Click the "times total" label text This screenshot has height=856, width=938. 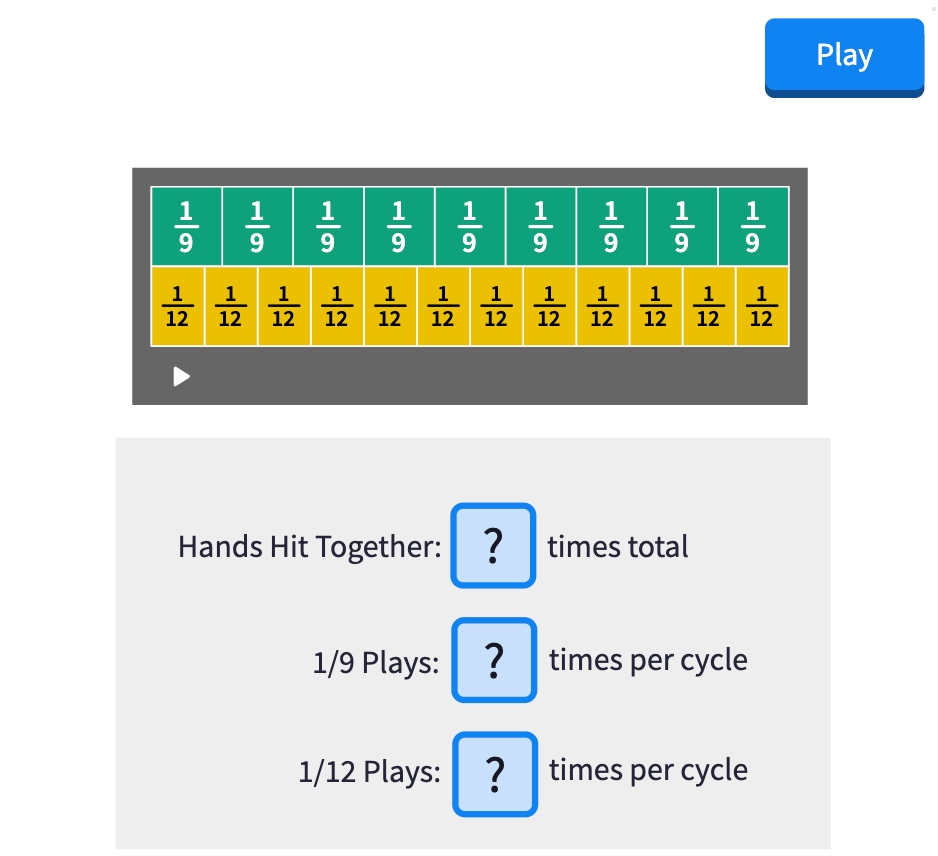pyautogui.click(x=618, y=547)
